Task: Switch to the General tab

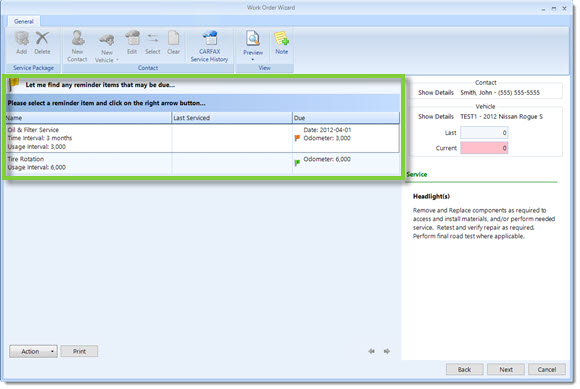Action: (24, 21)
